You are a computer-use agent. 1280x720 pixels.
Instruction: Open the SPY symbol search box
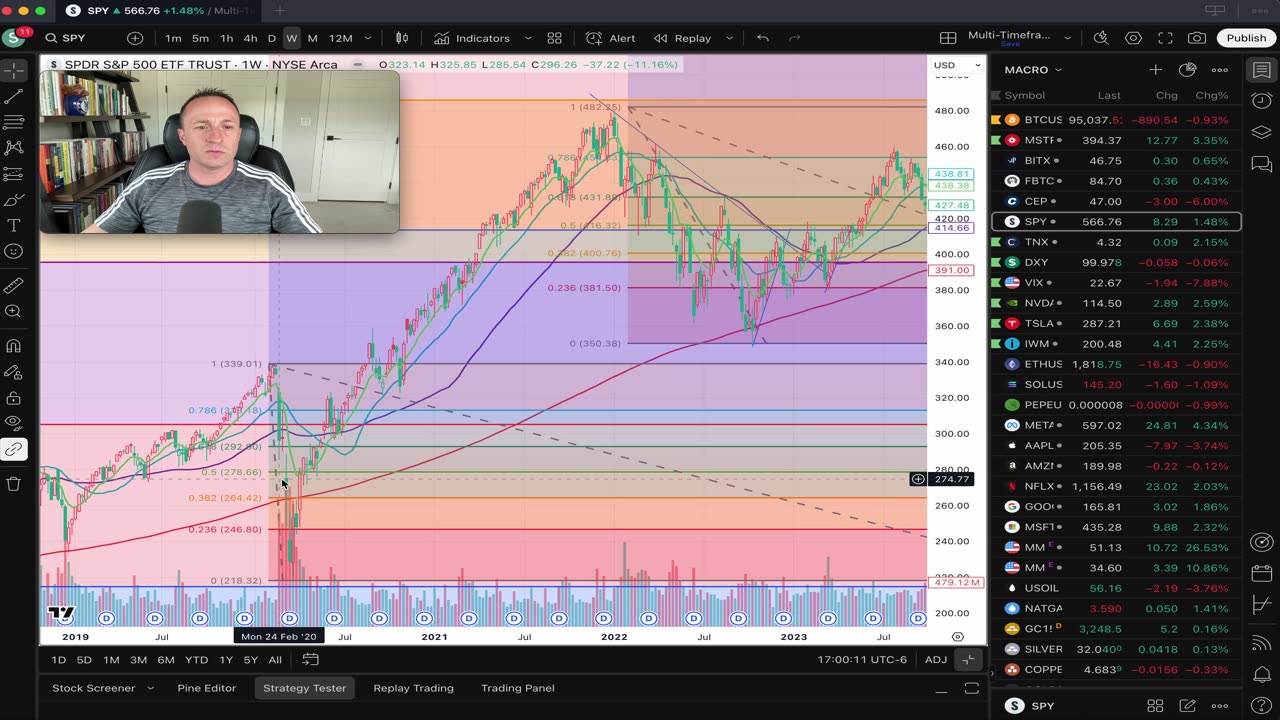coord(75,38)
